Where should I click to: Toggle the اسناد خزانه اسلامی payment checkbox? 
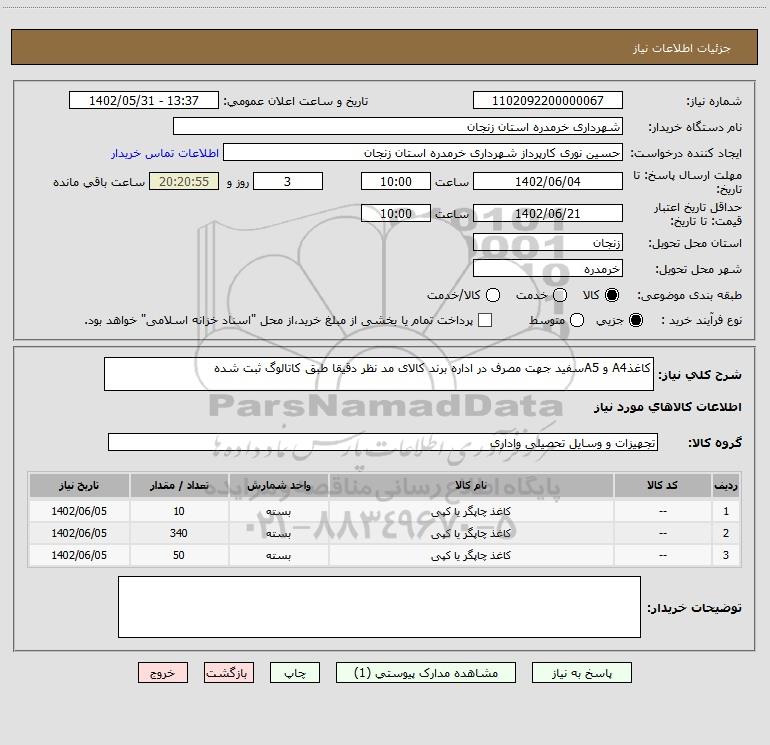coord(485,320)
